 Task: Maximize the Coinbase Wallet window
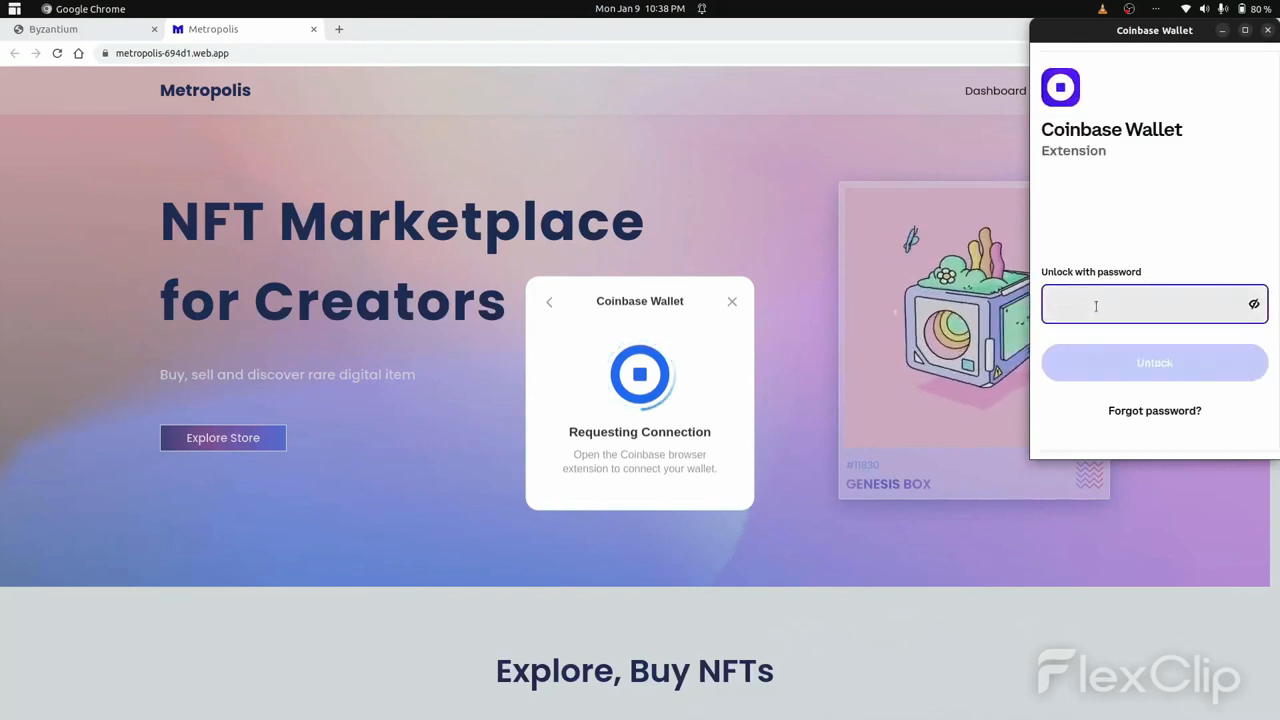[1245, 30]
